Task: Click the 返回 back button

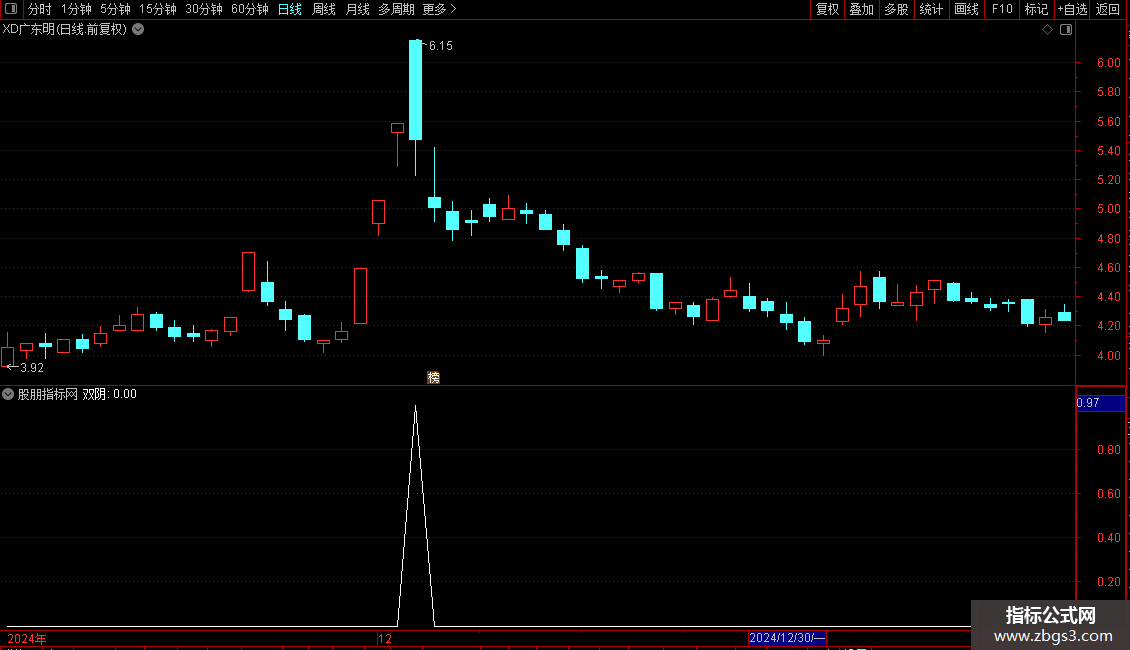Action: pyautogui.click(x=1108, y=9)
